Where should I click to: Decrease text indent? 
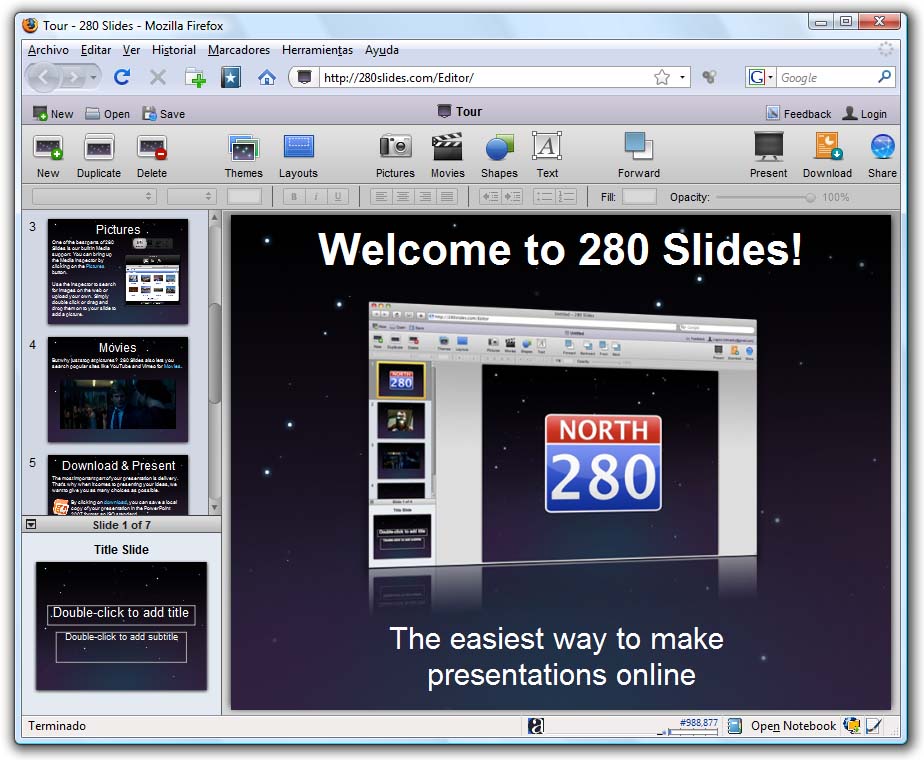[x=490, y=197]
